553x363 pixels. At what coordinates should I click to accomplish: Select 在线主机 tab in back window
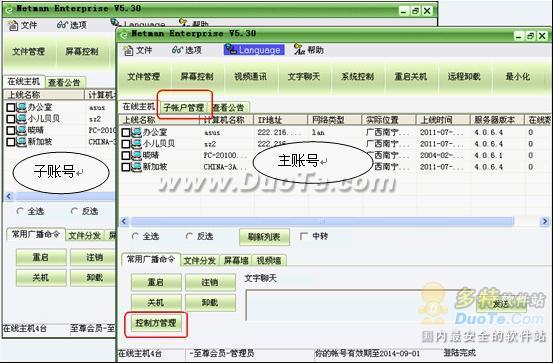(24, 81)
